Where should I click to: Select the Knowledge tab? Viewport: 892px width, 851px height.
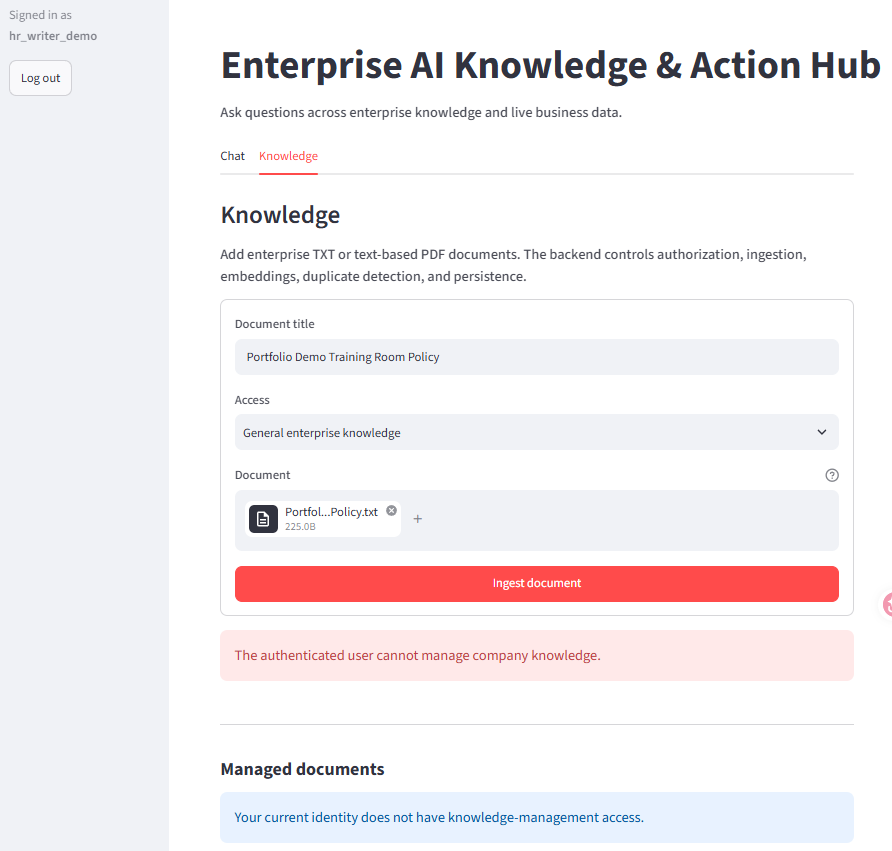click(x=288, y=156)
